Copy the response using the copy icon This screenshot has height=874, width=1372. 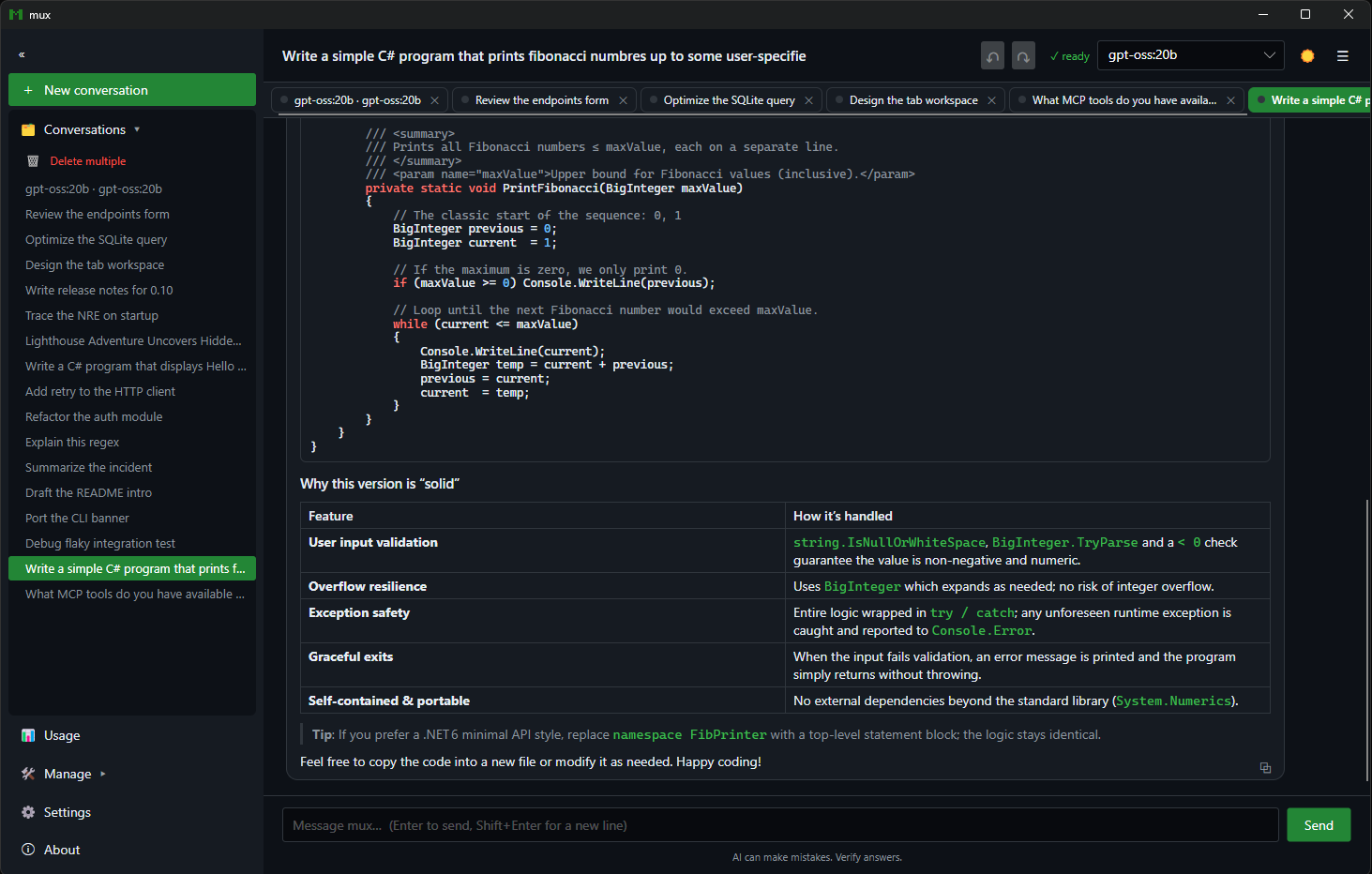(x=1265, y=768)
